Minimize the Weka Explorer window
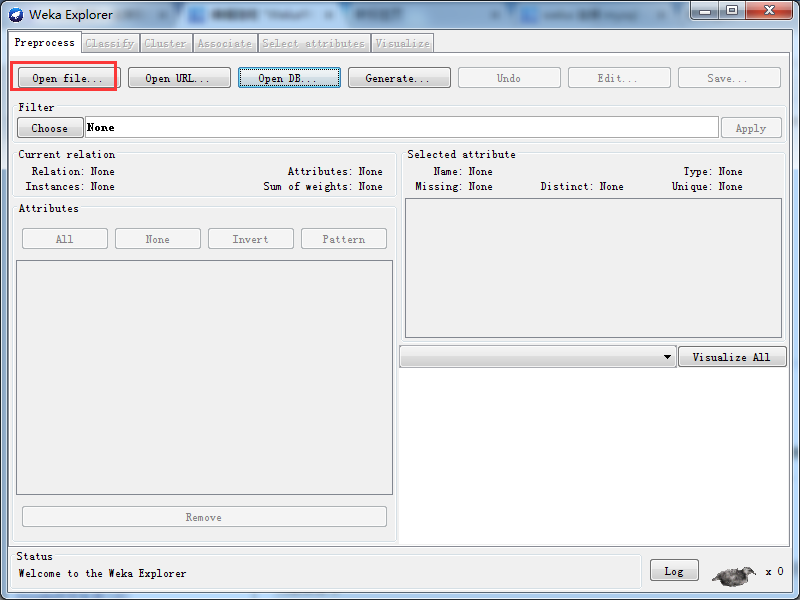 pyautogui.click(x=705, y=11)
